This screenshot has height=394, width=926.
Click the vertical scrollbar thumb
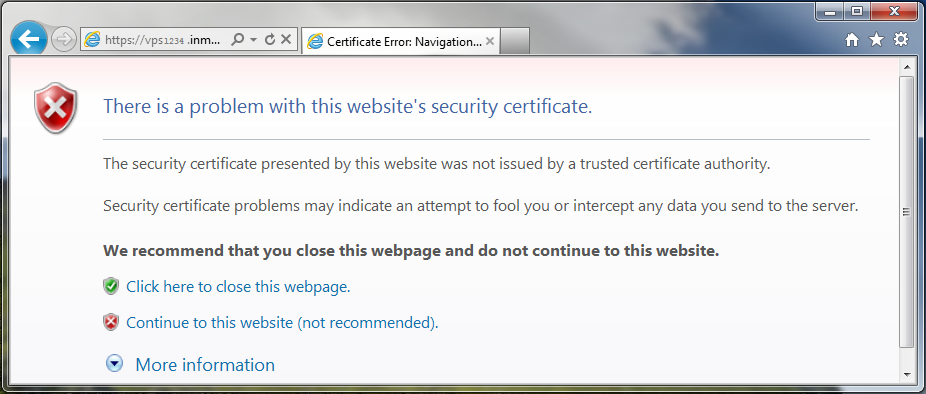[907, 211]
